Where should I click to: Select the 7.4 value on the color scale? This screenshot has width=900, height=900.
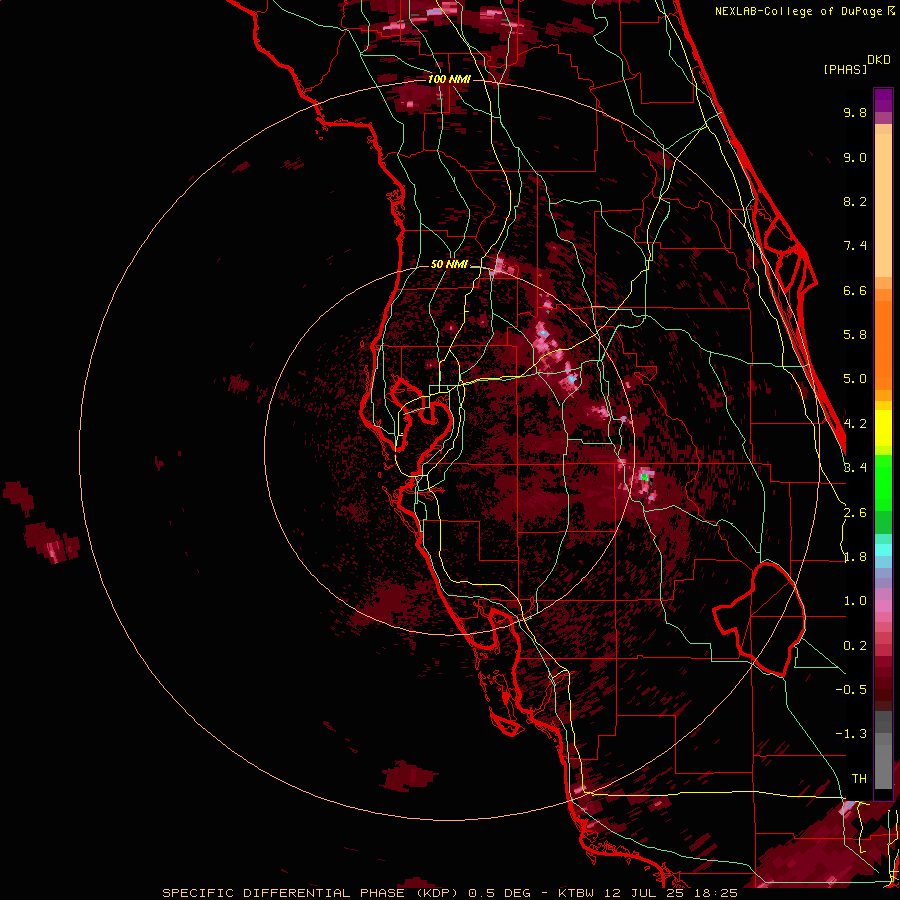(855, 246)
